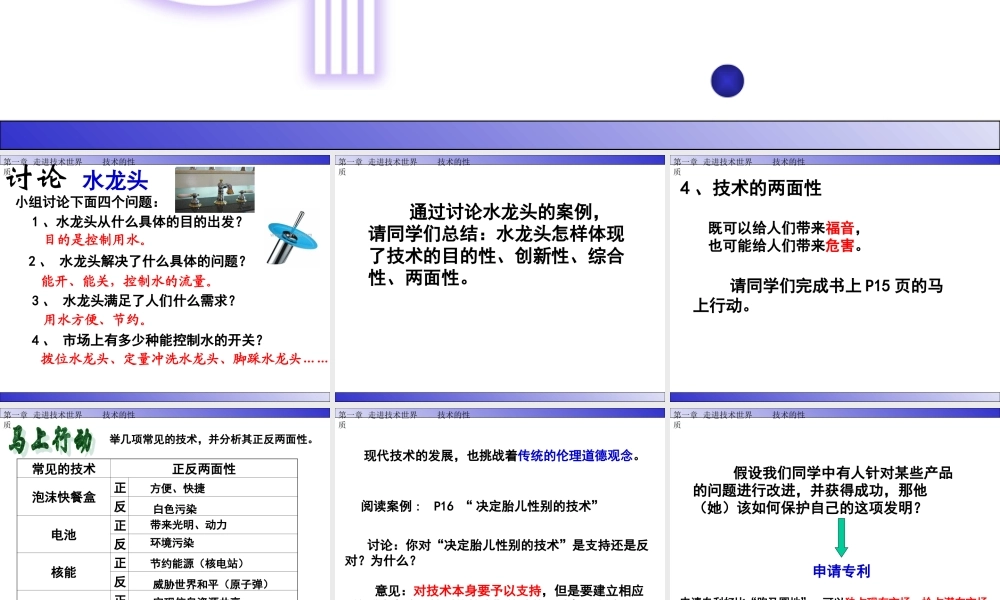The height and width of the screenshot is (600, 1000).
Task: Click the dark blue horizontal banner bar
Action: click(x=499, y=134)
